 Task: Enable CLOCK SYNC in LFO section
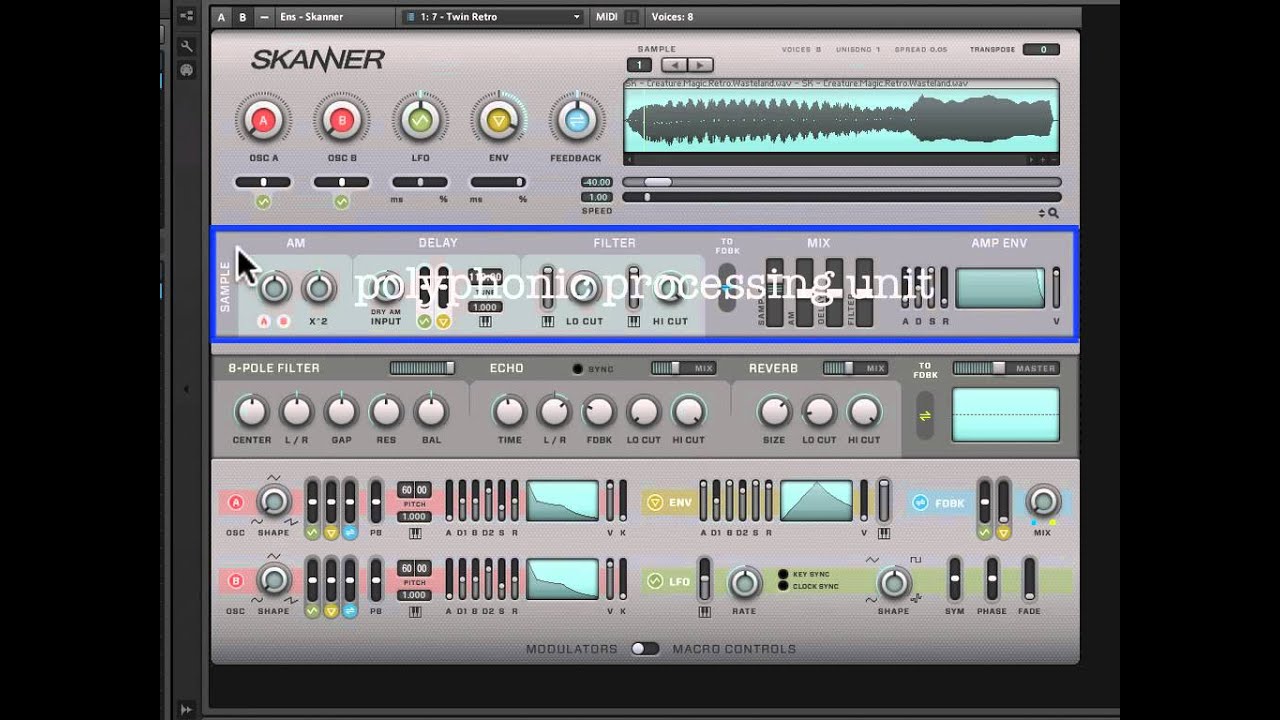point(783,586)
